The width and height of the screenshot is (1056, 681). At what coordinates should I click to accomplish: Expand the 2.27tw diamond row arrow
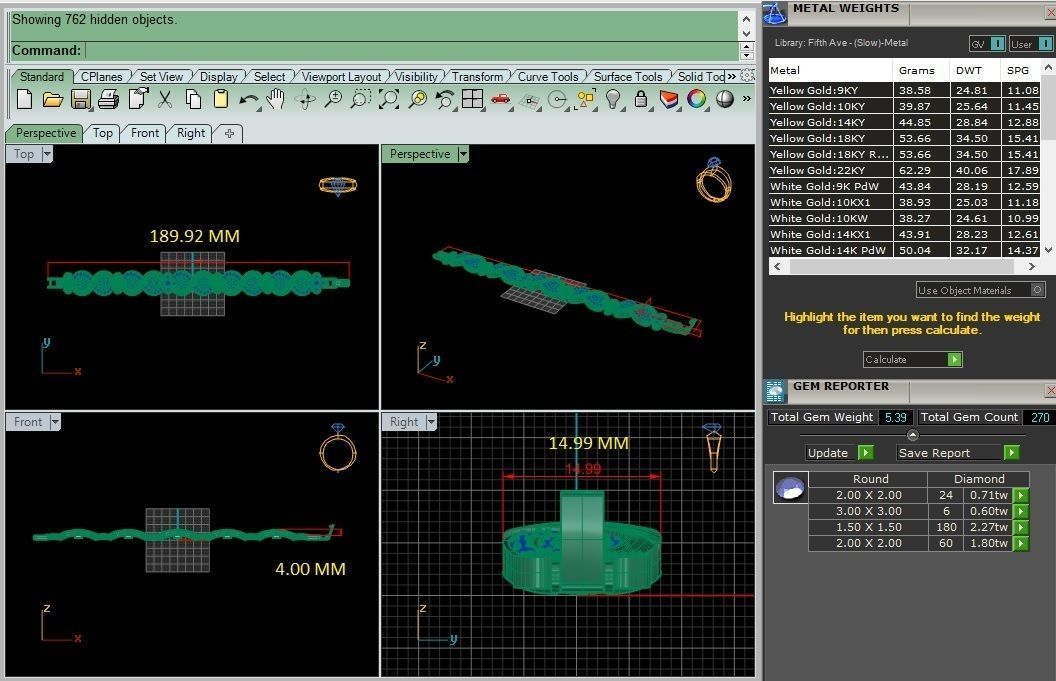(x=1021, y=527)
